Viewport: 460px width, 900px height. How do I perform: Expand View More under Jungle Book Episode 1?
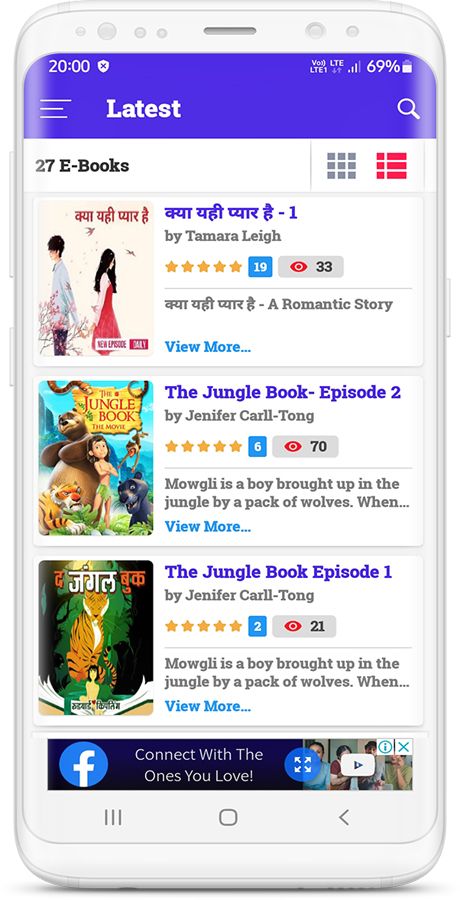208,706
